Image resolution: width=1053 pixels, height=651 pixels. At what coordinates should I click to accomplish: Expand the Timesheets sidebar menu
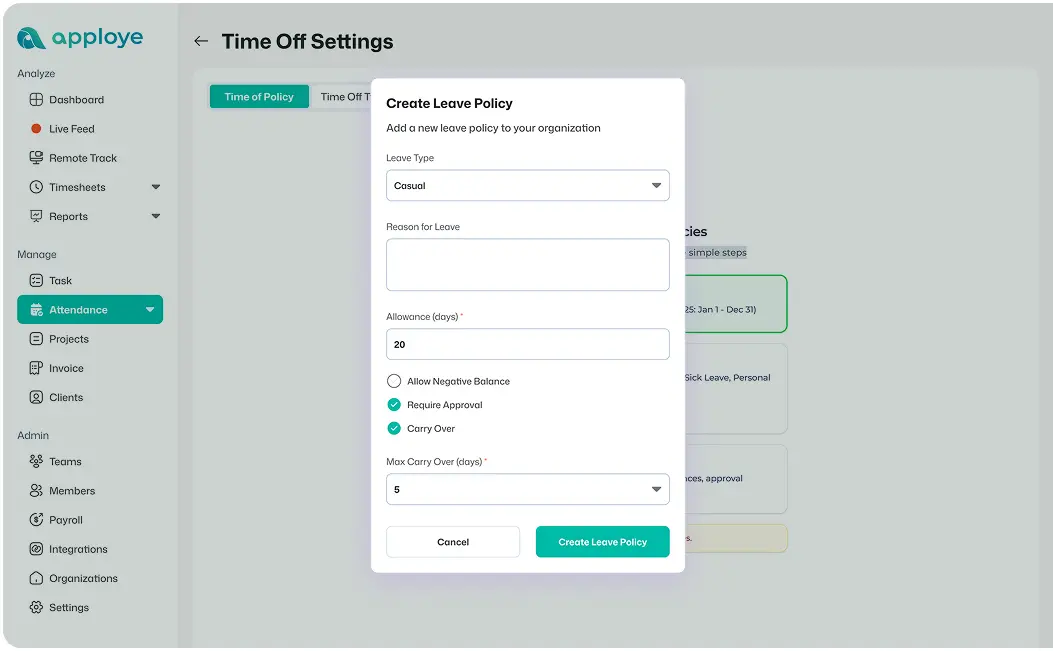(x=155, y=186)
